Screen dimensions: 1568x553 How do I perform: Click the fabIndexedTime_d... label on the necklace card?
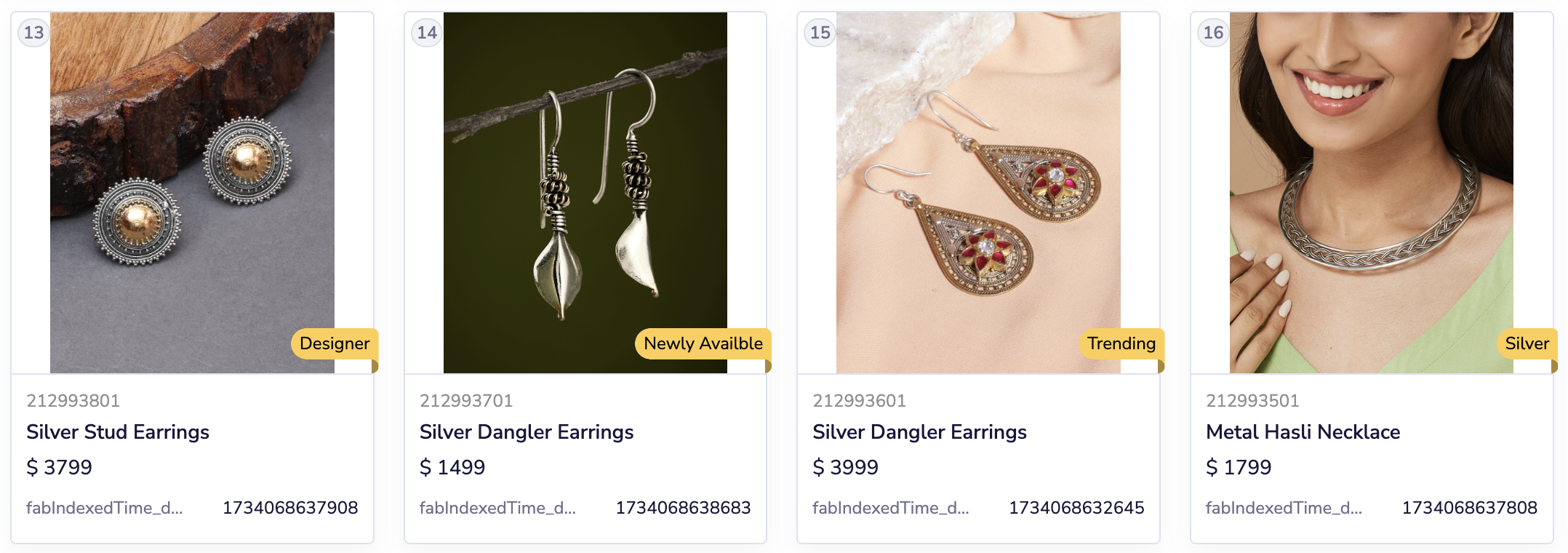point(1284,508)
